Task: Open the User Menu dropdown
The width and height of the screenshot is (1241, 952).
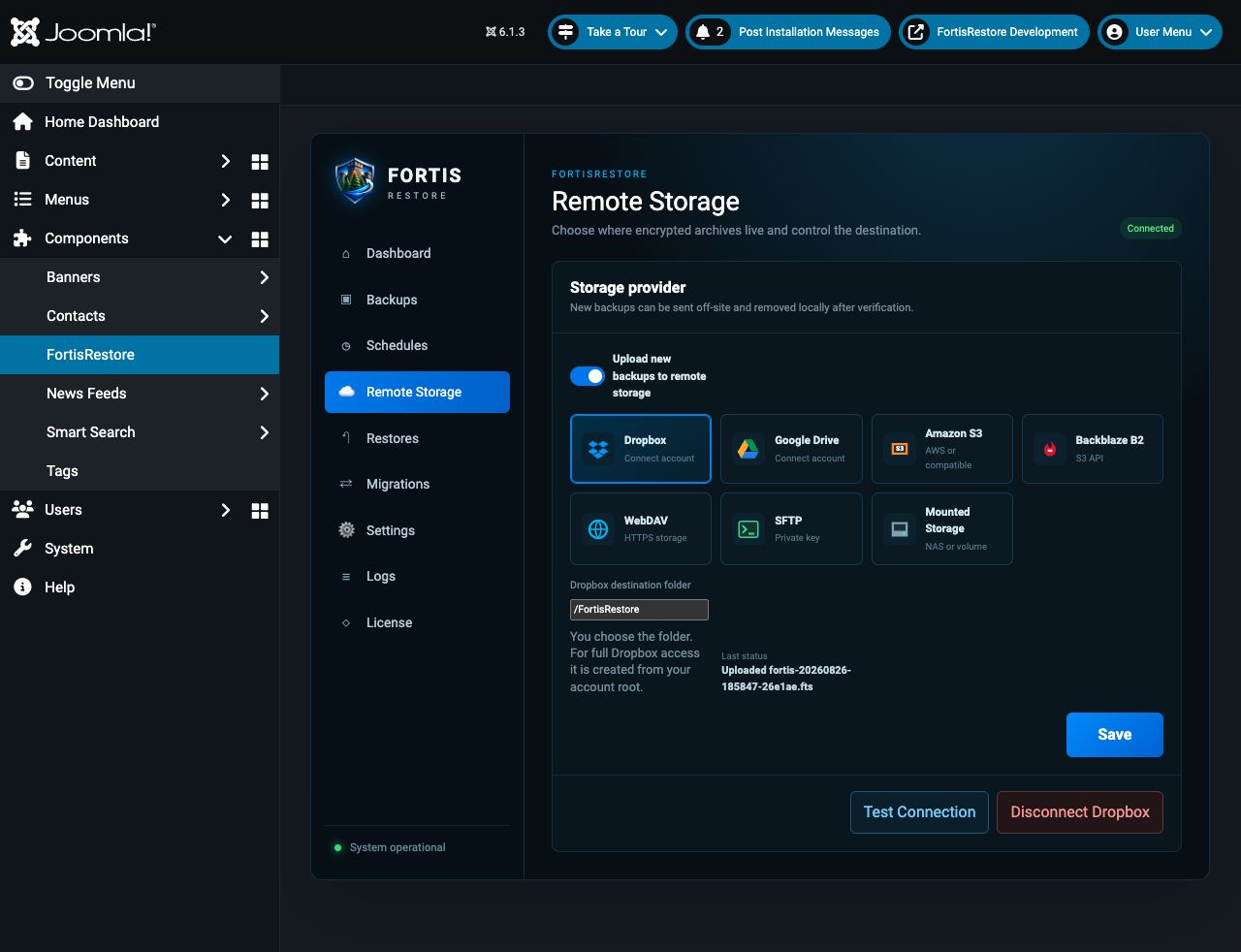Action: [1160, 32]
